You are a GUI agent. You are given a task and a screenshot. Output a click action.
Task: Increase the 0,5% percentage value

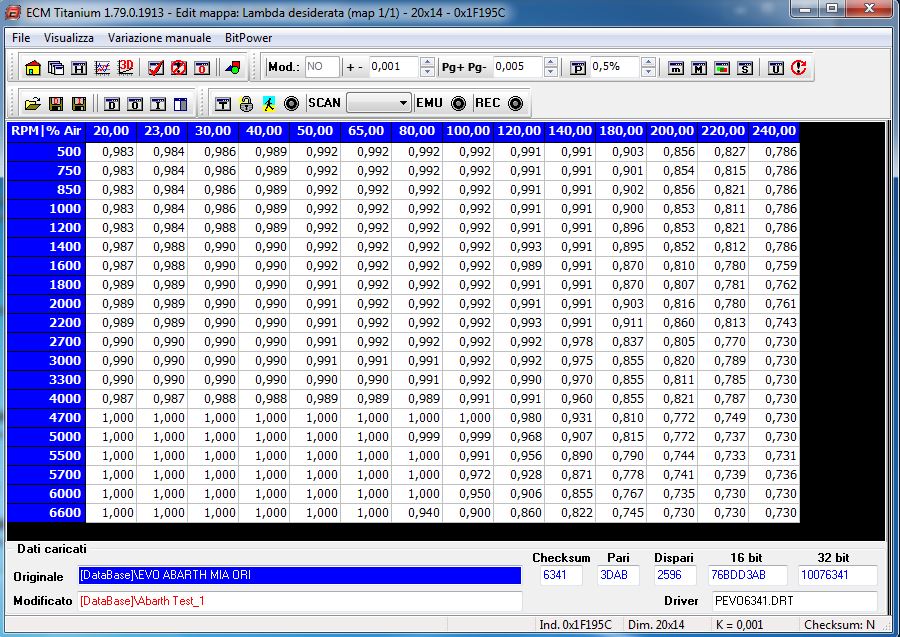pos(648,63)
